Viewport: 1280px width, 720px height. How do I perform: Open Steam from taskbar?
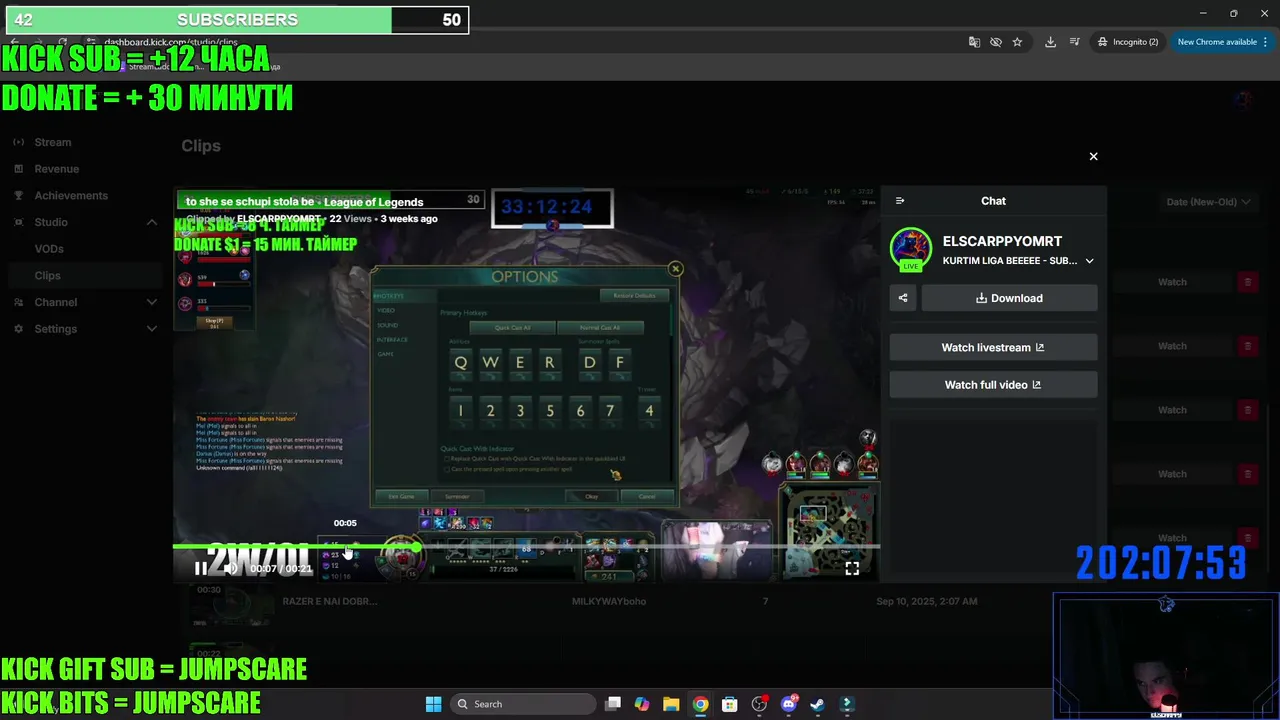tap(817, 704)
